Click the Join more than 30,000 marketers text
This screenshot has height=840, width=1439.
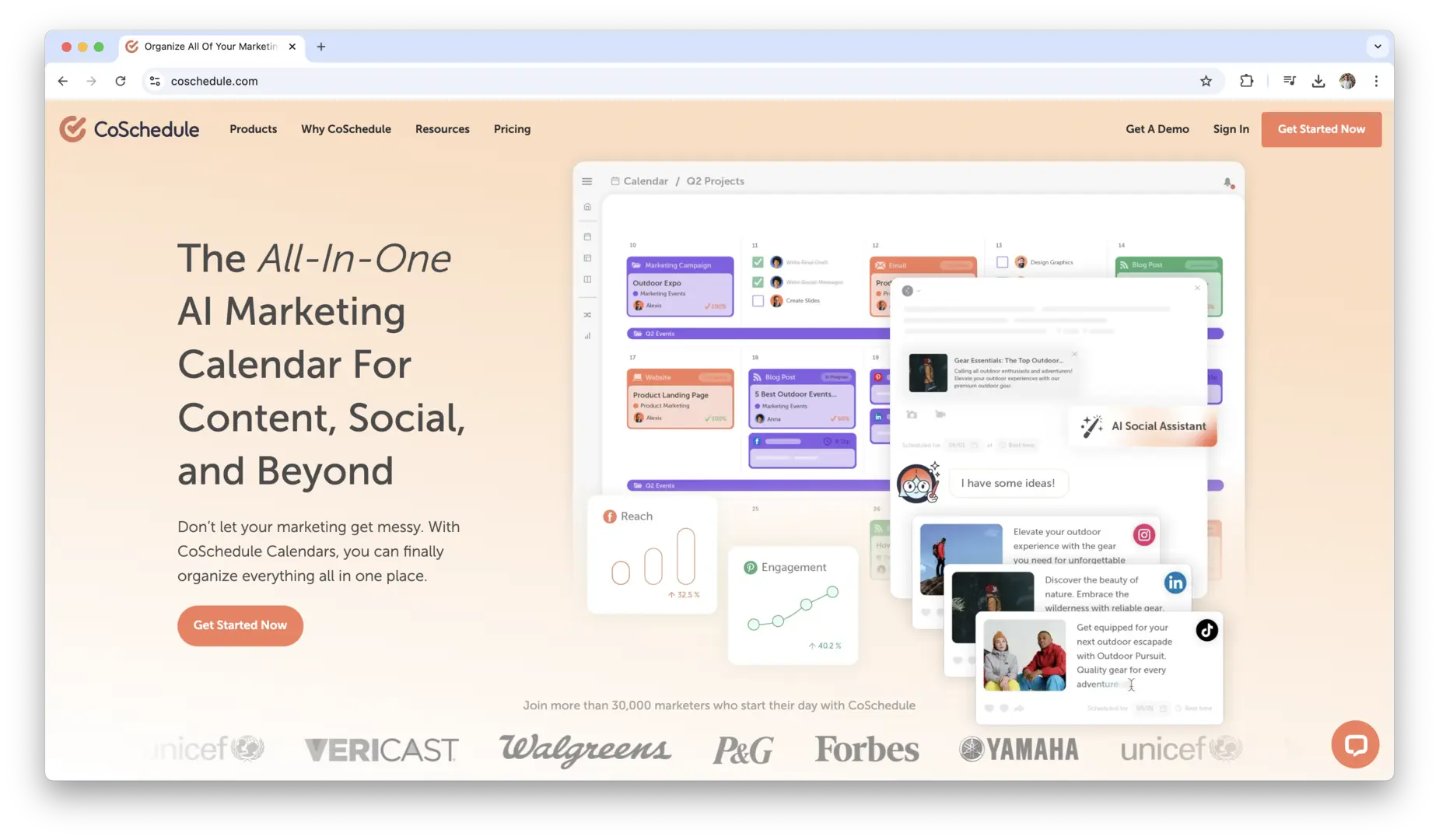[x=719, y=705]
